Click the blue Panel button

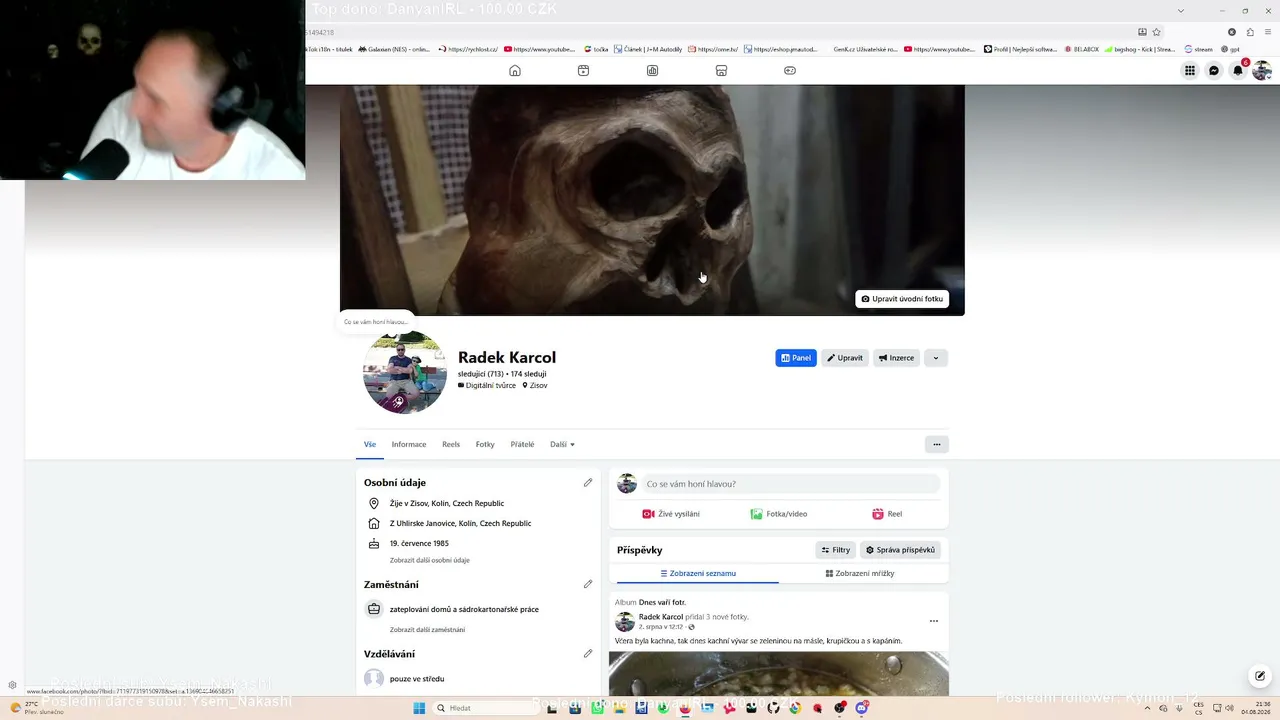pos(796,358)
